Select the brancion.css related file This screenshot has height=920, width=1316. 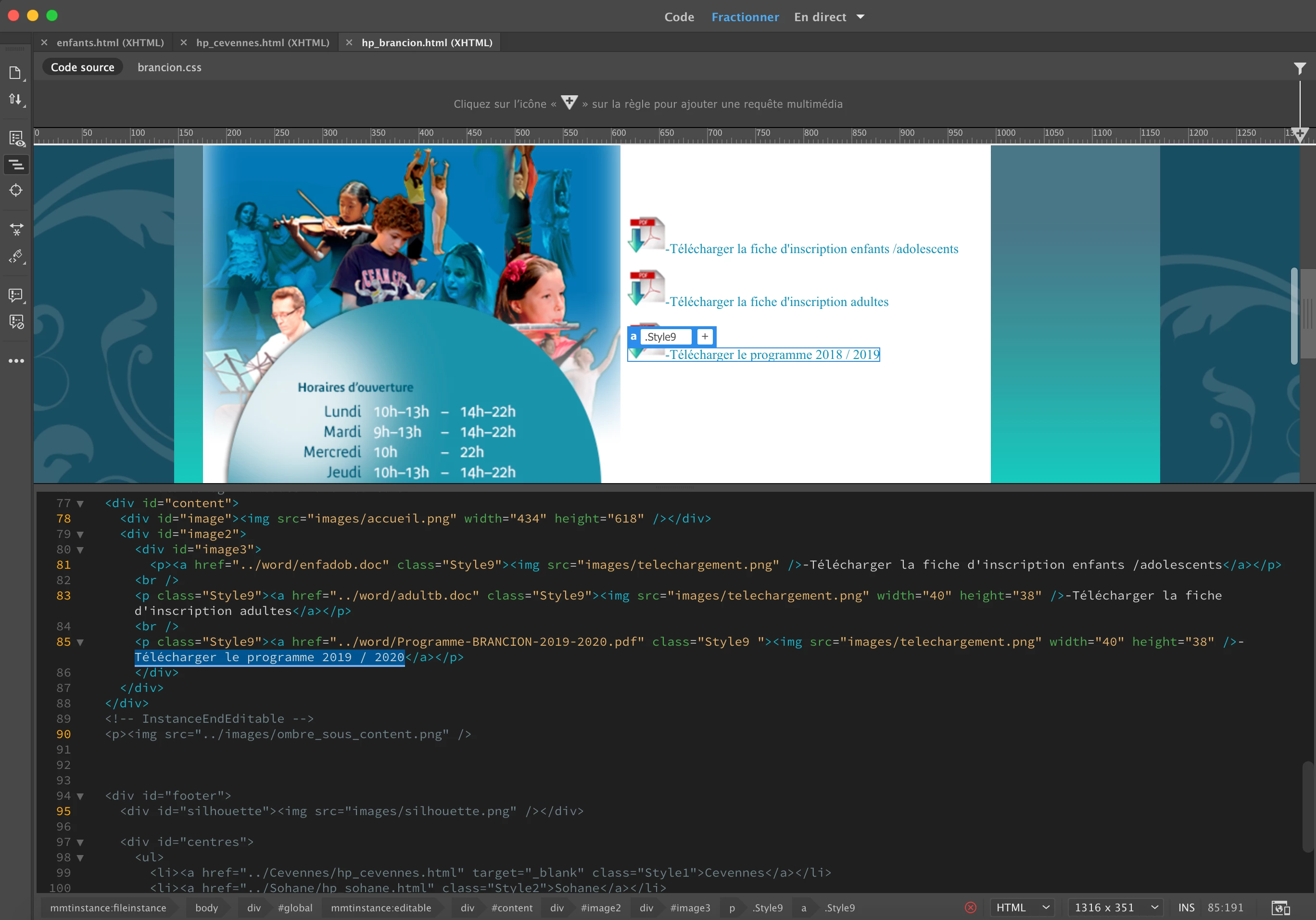click(x=169, y=68)
